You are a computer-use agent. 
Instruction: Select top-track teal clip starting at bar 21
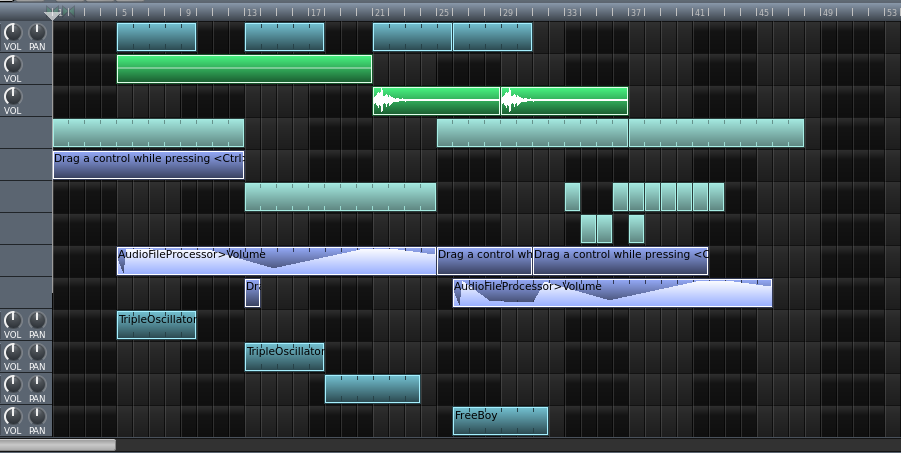(412, 37)
